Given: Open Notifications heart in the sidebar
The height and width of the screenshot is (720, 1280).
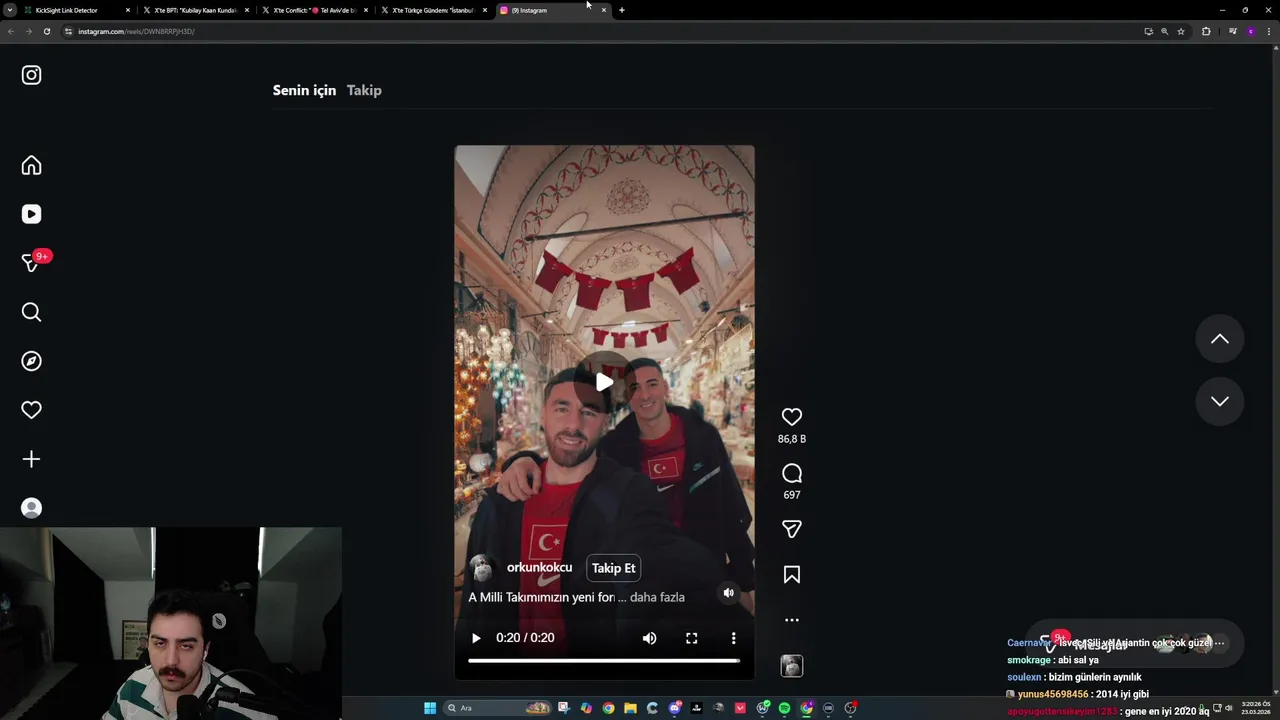Looking at the screenshot, I should coord(31,410).
